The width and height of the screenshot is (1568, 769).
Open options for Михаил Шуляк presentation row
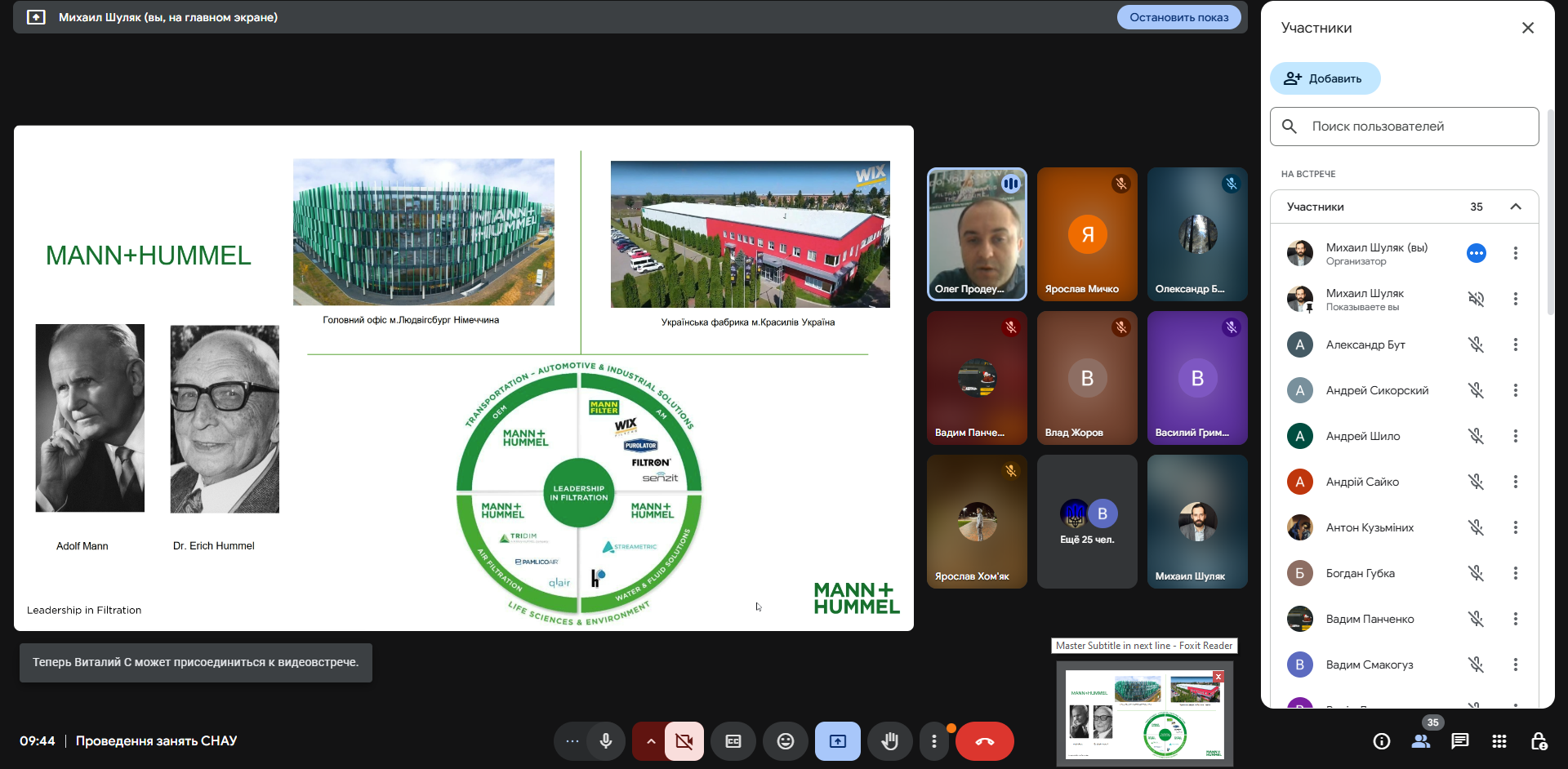(1516, 299)
